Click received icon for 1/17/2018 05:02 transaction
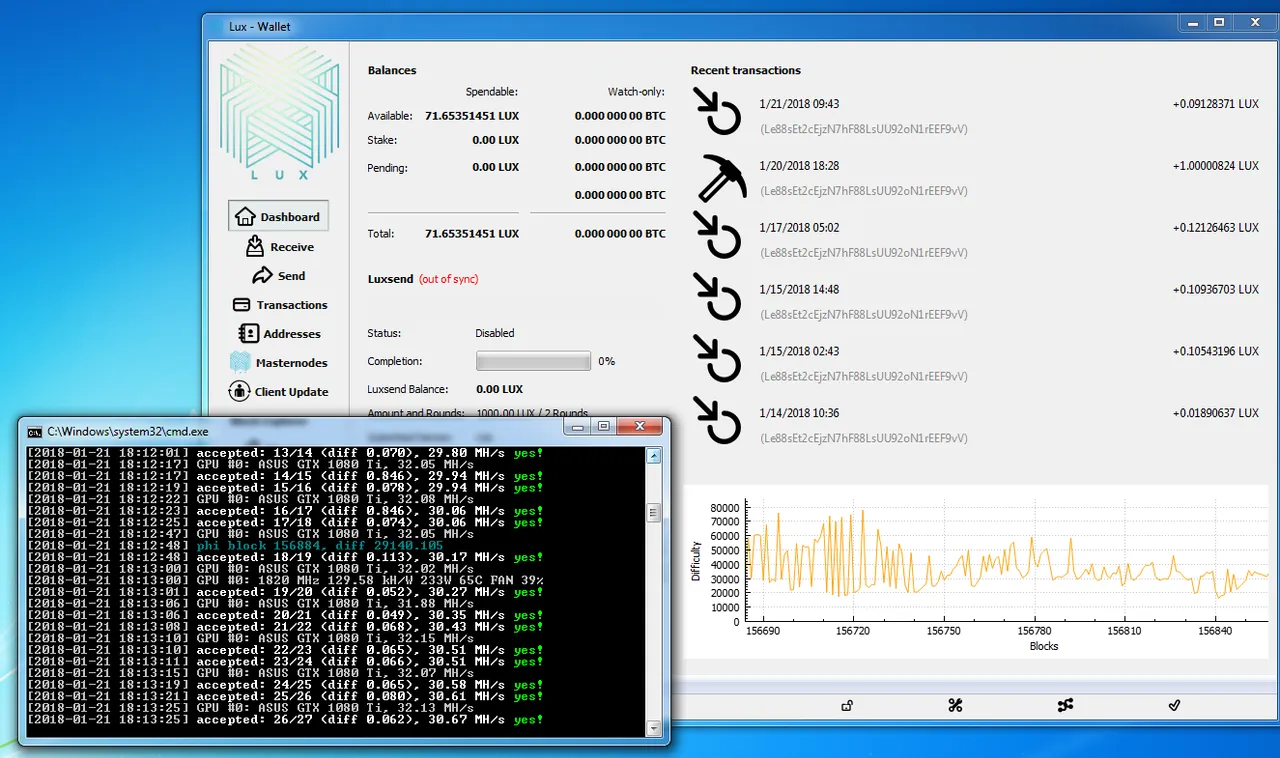The image size is (1280, 758). tap(716, 234)
